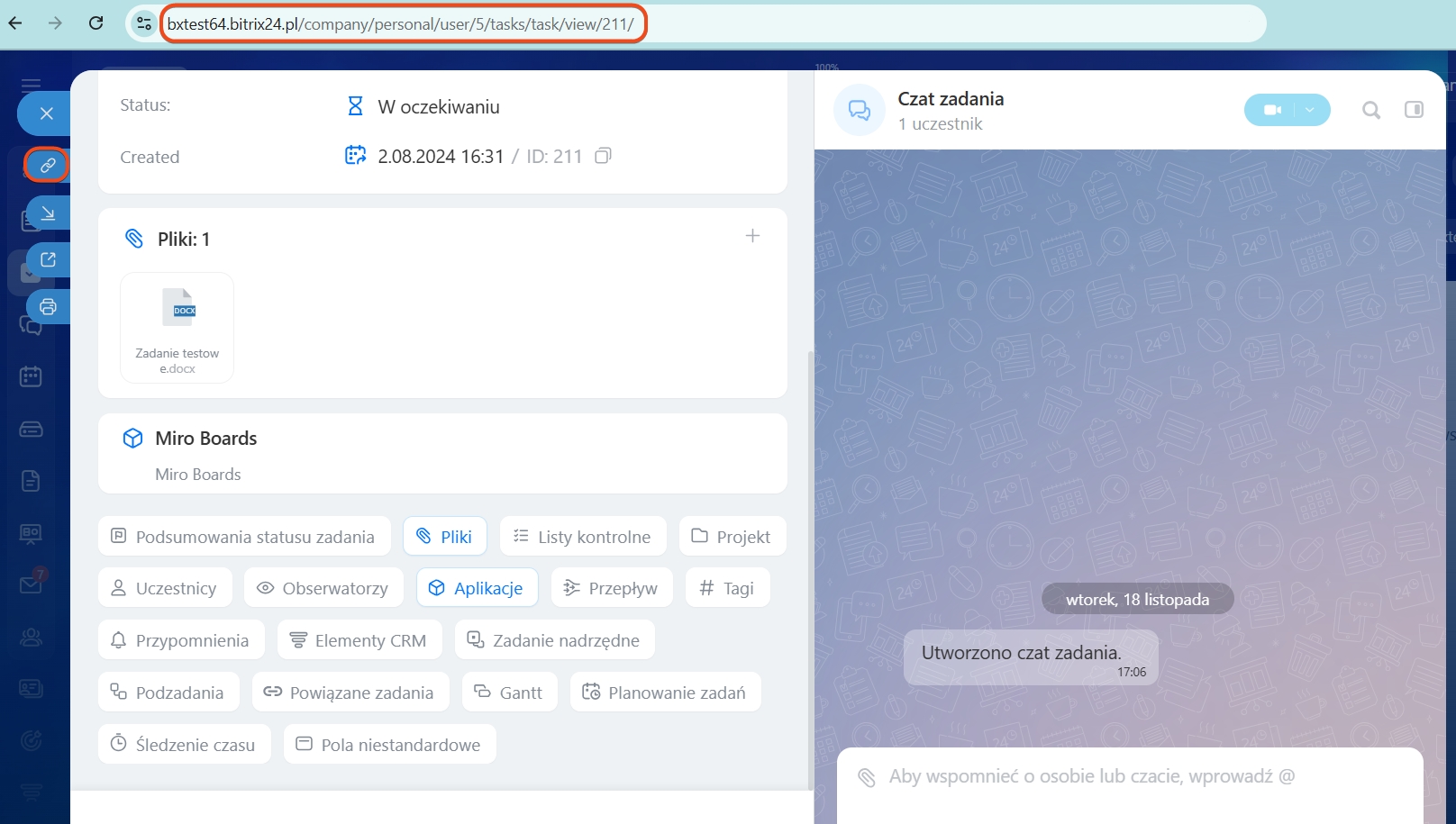The image size is (1456, 824).
Task: Start video call in task chat
Action: pos(1271,110)
